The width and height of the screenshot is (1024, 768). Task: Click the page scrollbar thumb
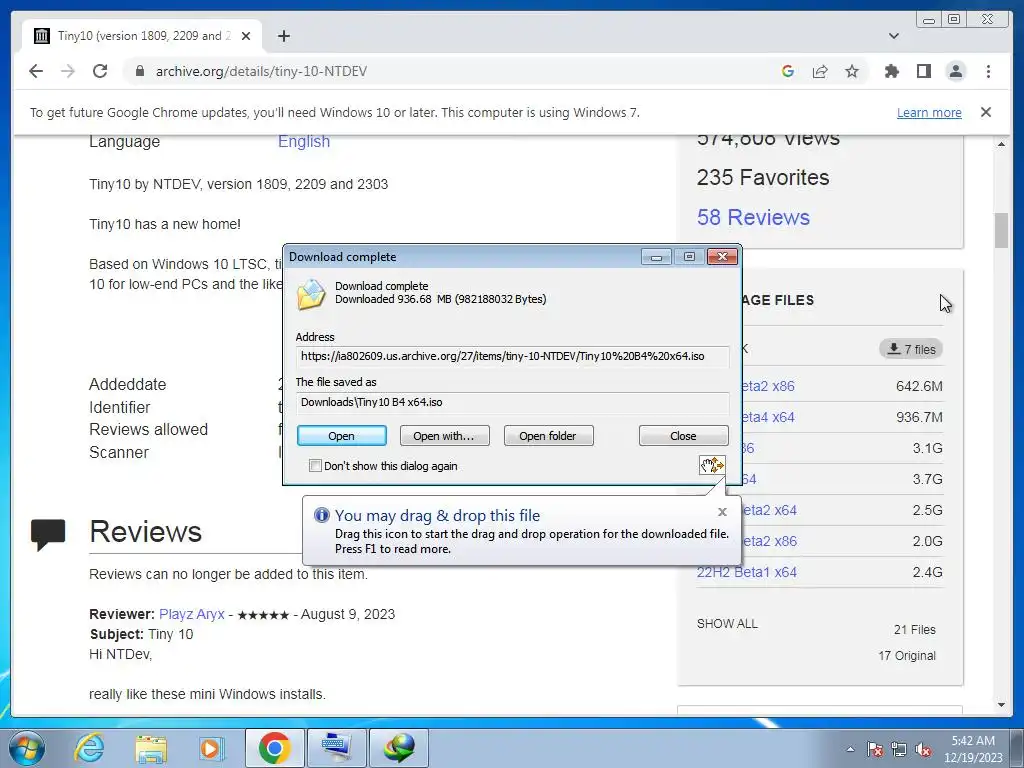tap(1001, 230)
